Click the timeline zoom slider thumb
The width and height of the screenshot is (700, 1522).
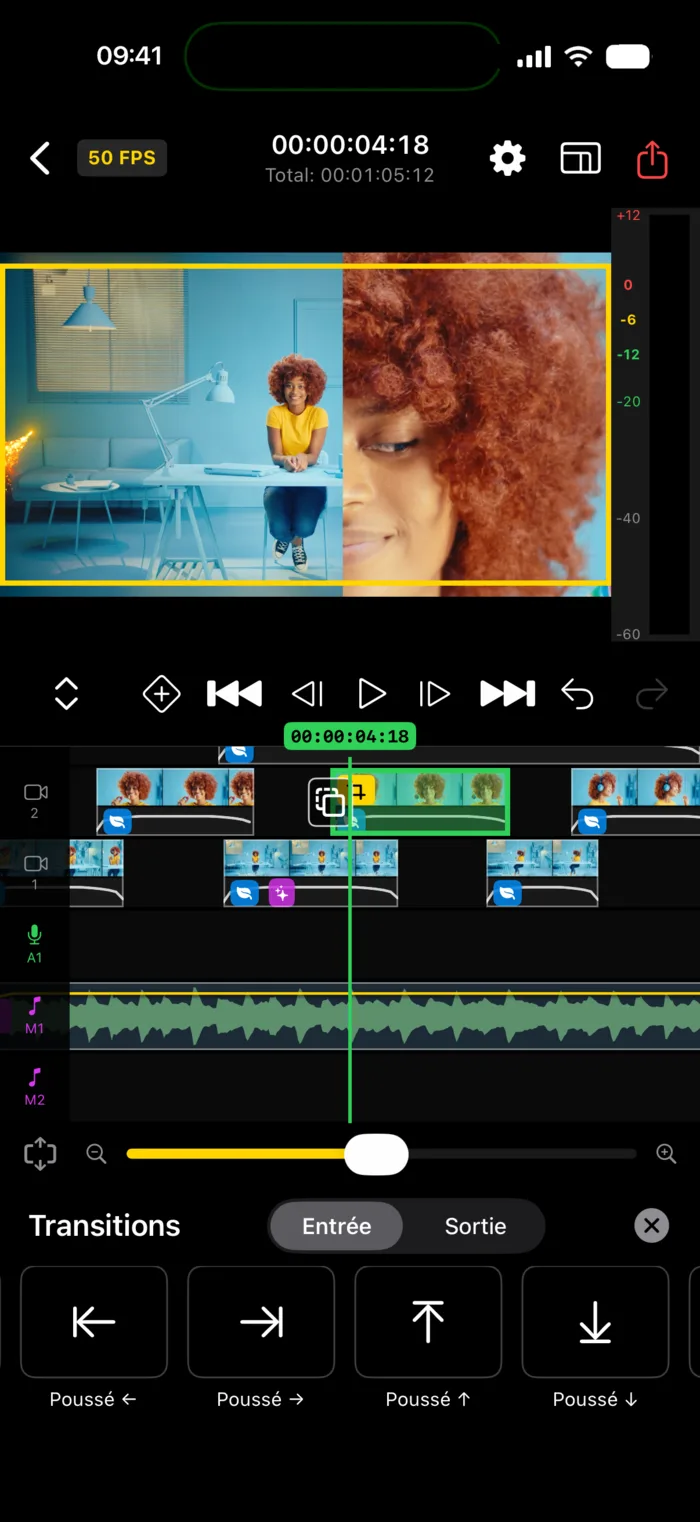tap(376, 1154)
